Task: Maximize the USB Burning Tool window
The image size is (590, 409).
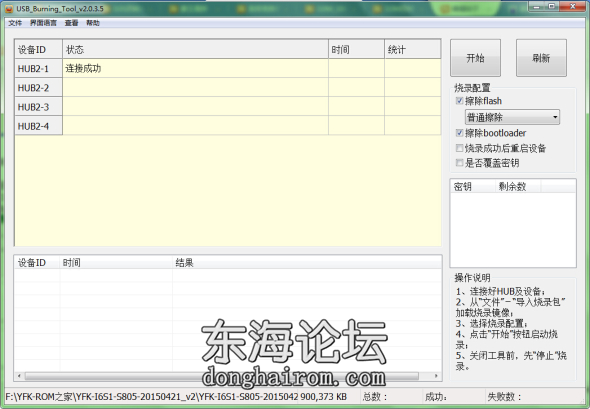Action: pos(552,6)
